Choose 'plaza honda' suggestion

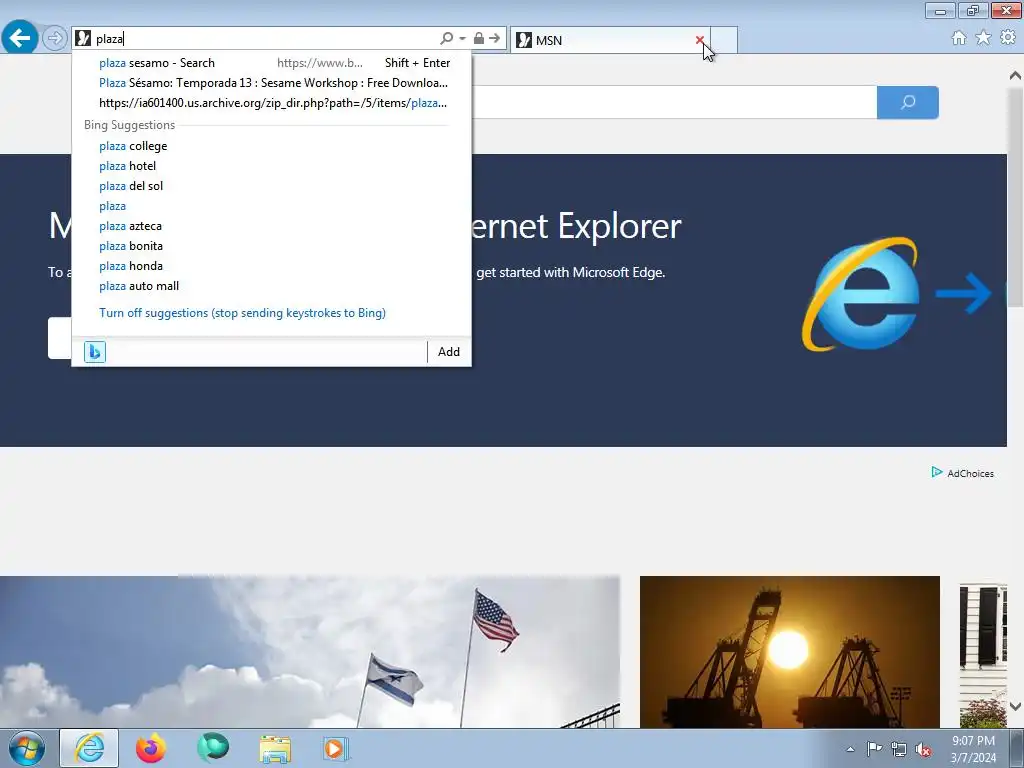point(272,266)
